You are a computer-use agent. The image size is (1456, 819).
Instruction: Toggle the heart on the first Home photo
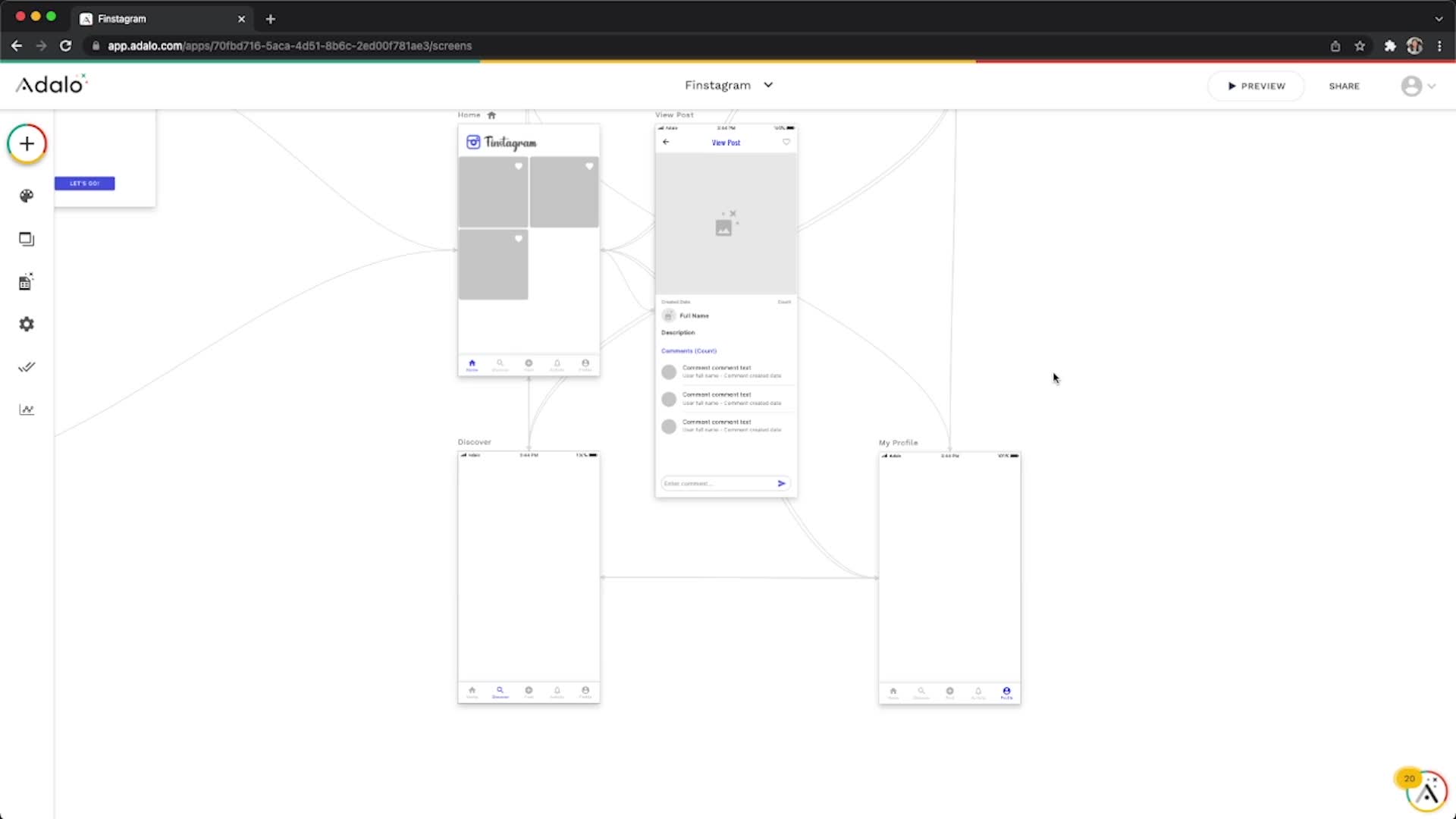point(519,166)
